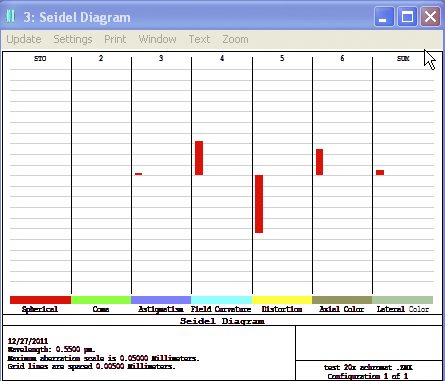Click the STO surface column header
Image resolution: width=445 pixels, height=381 pixels.
[x=40, y=59]
